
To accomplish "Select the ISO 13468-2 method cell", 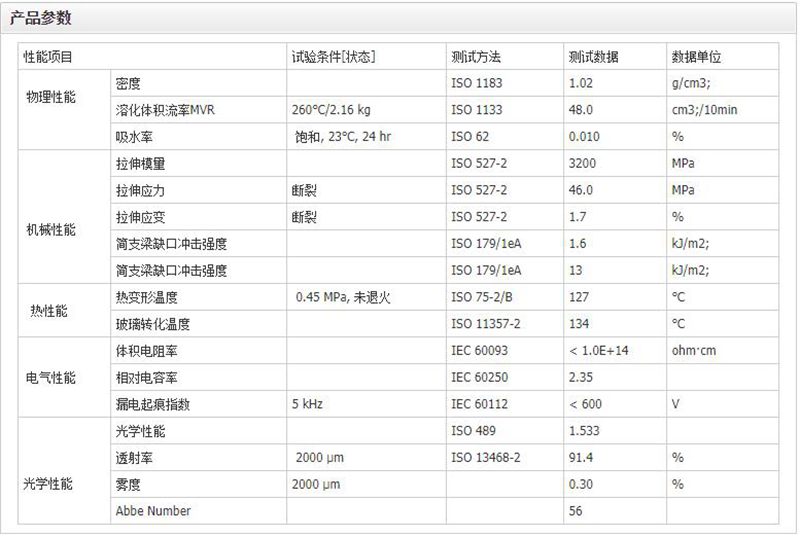I will pos(485,458).
